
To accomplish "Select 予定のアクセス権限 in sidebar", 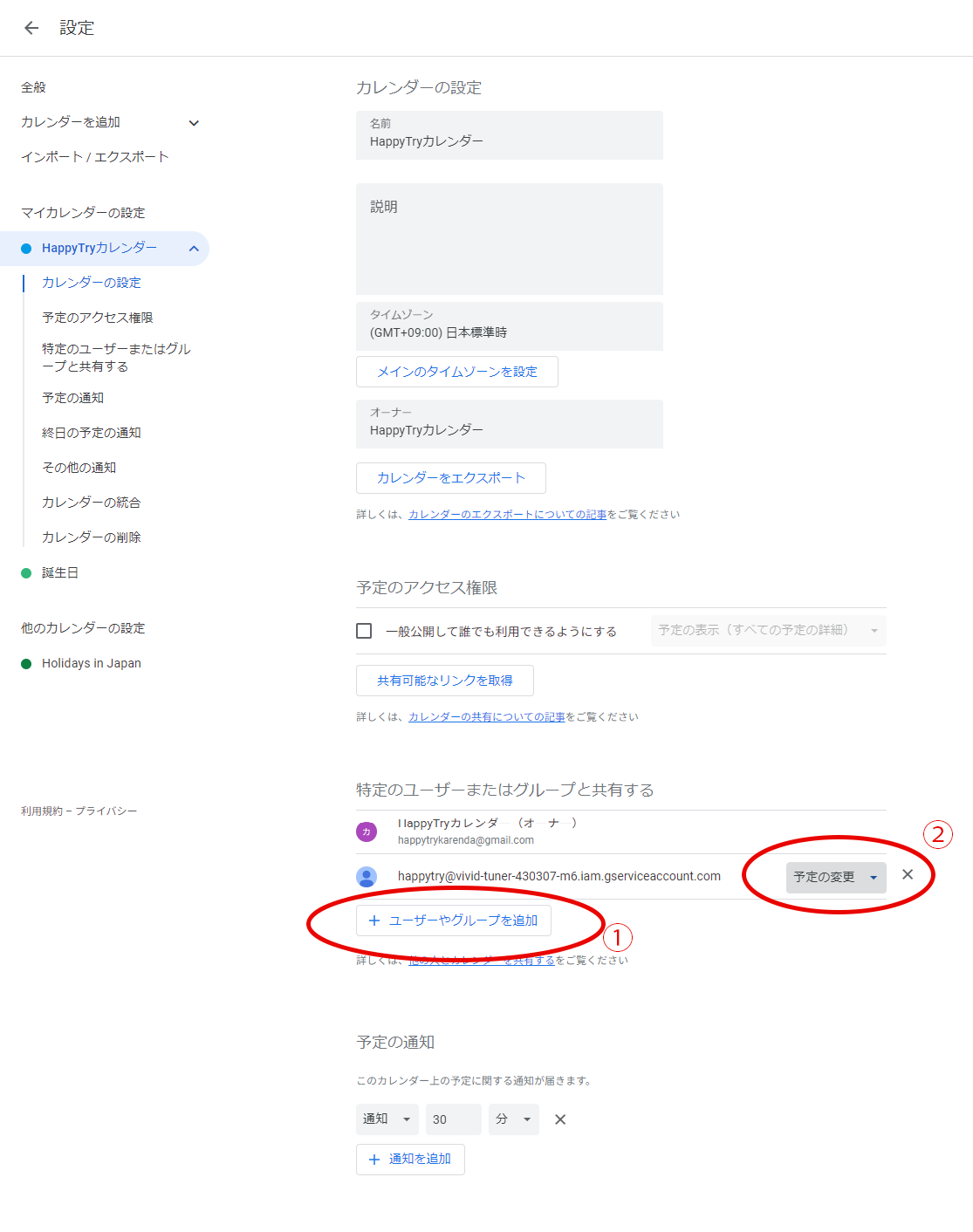I will (x=98, y=318).
